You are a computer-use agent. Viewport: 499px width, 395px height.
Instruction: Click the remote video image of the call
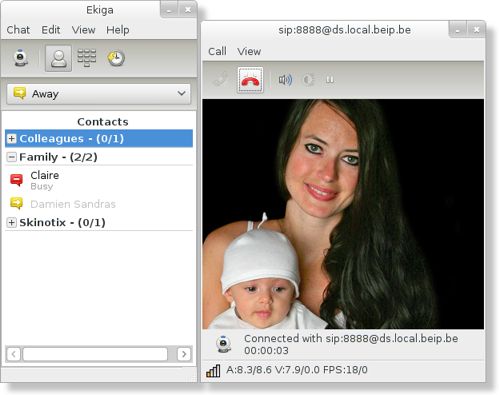[x=343, y=214]
